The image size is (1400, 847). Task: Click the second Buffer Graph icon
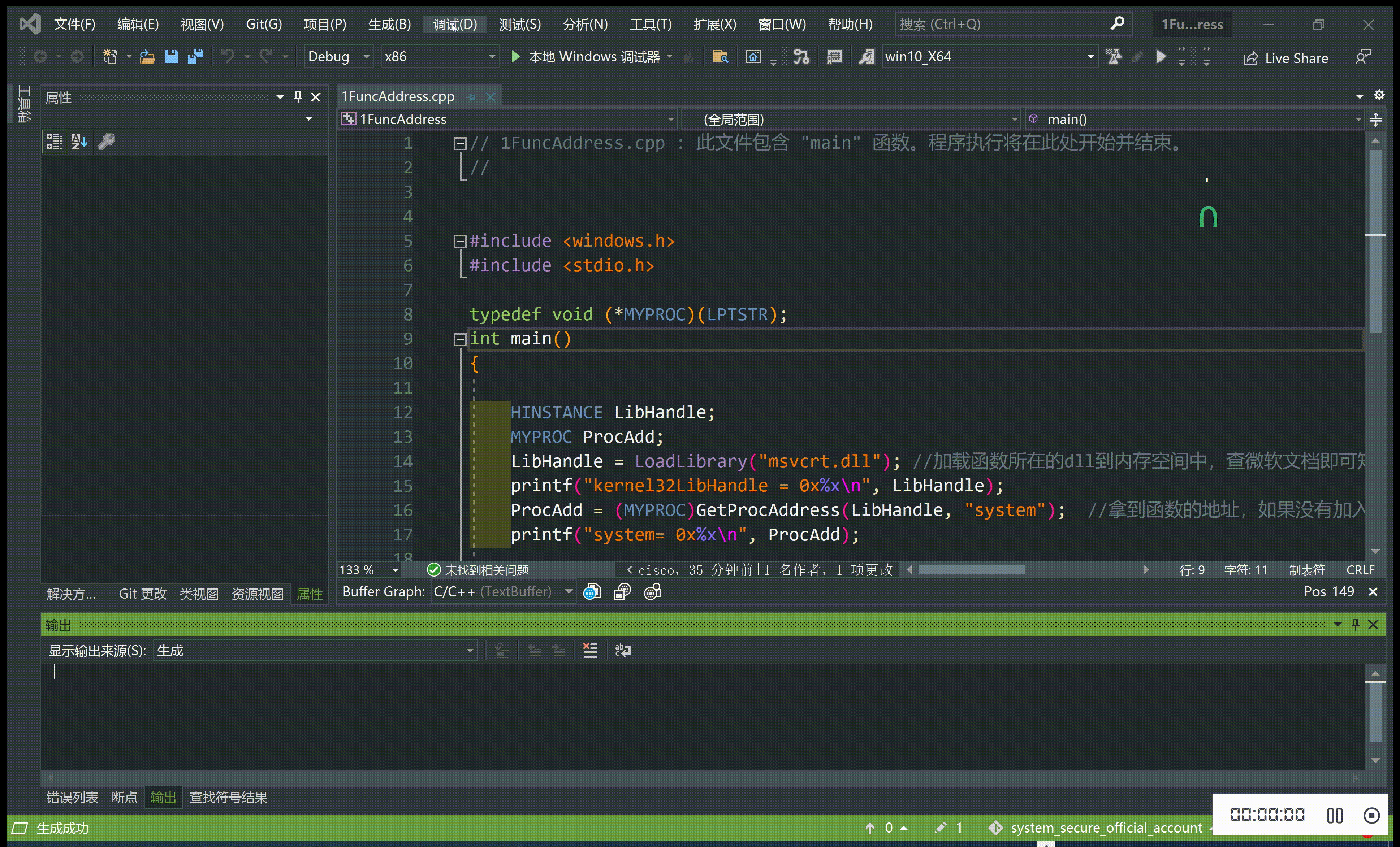[622, 592]
